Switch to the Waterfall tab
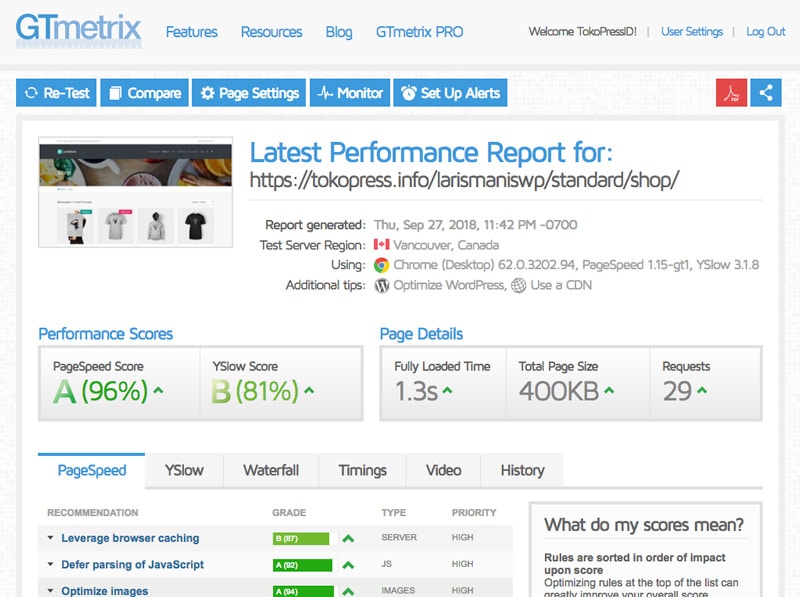This screenshot has width=800, height=597. [271, 470]
